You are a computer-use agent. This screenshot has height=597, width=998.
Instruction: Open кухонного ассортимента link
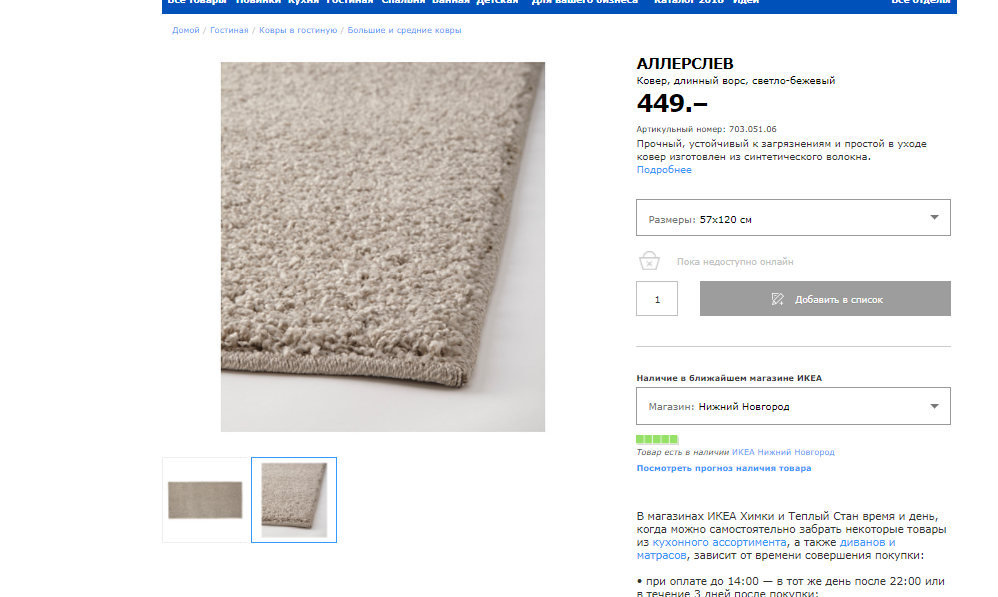click(719, 542)
